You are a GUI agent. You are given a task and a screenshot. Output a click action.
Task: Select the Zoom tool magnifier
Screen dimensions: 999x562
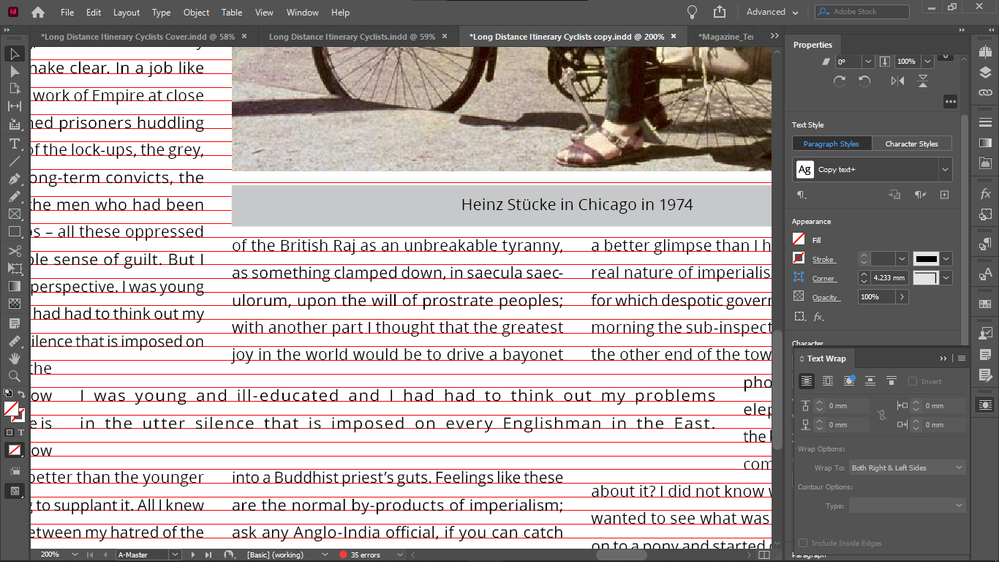point(14,376)
